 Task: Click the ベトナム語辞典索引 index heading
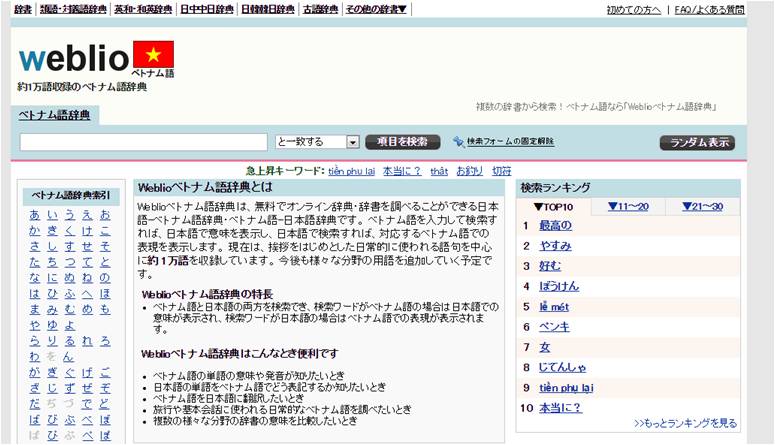[x=71, y=195]
